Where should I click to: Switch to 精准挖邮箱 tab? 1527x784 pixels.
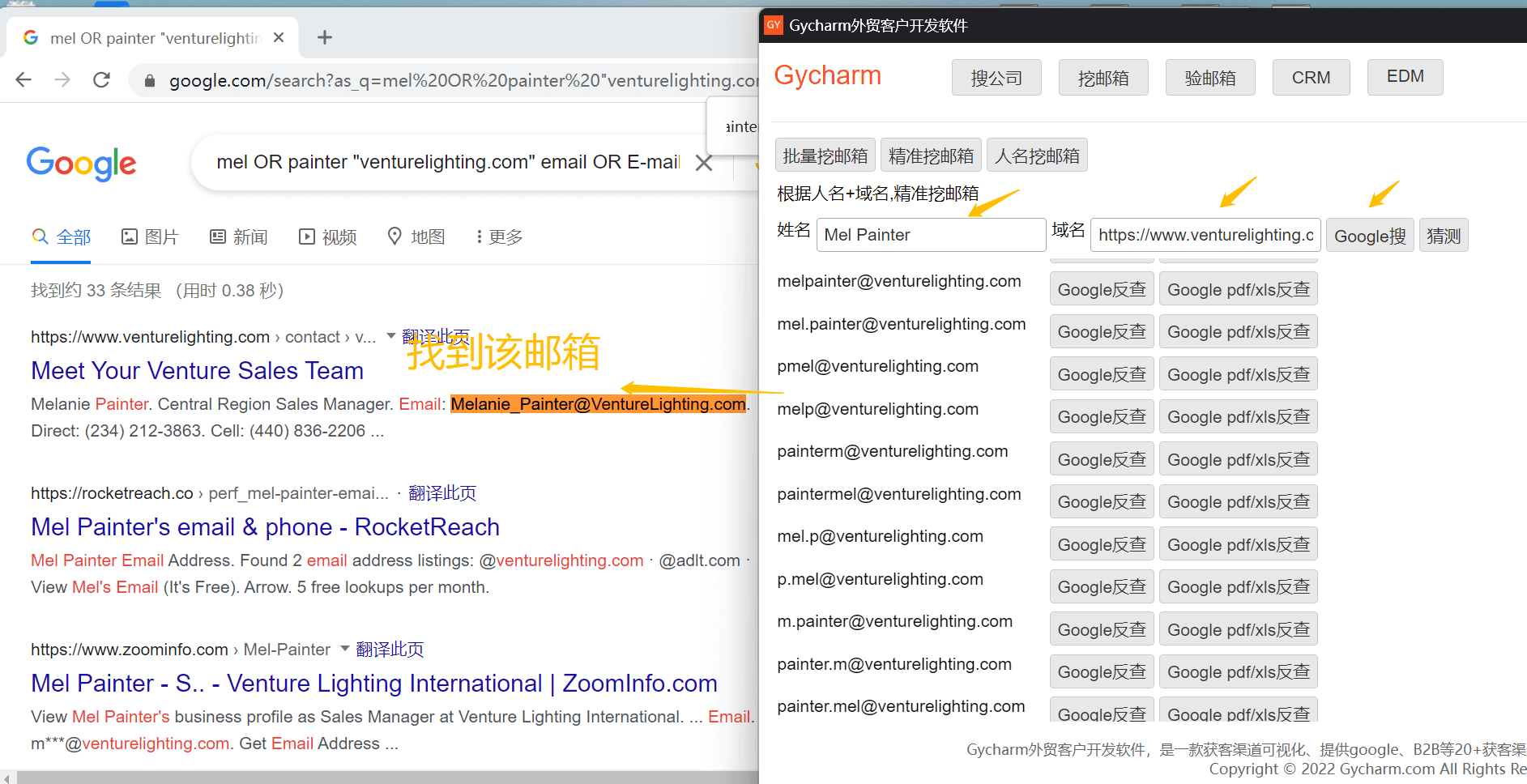[x=931, y=155]
